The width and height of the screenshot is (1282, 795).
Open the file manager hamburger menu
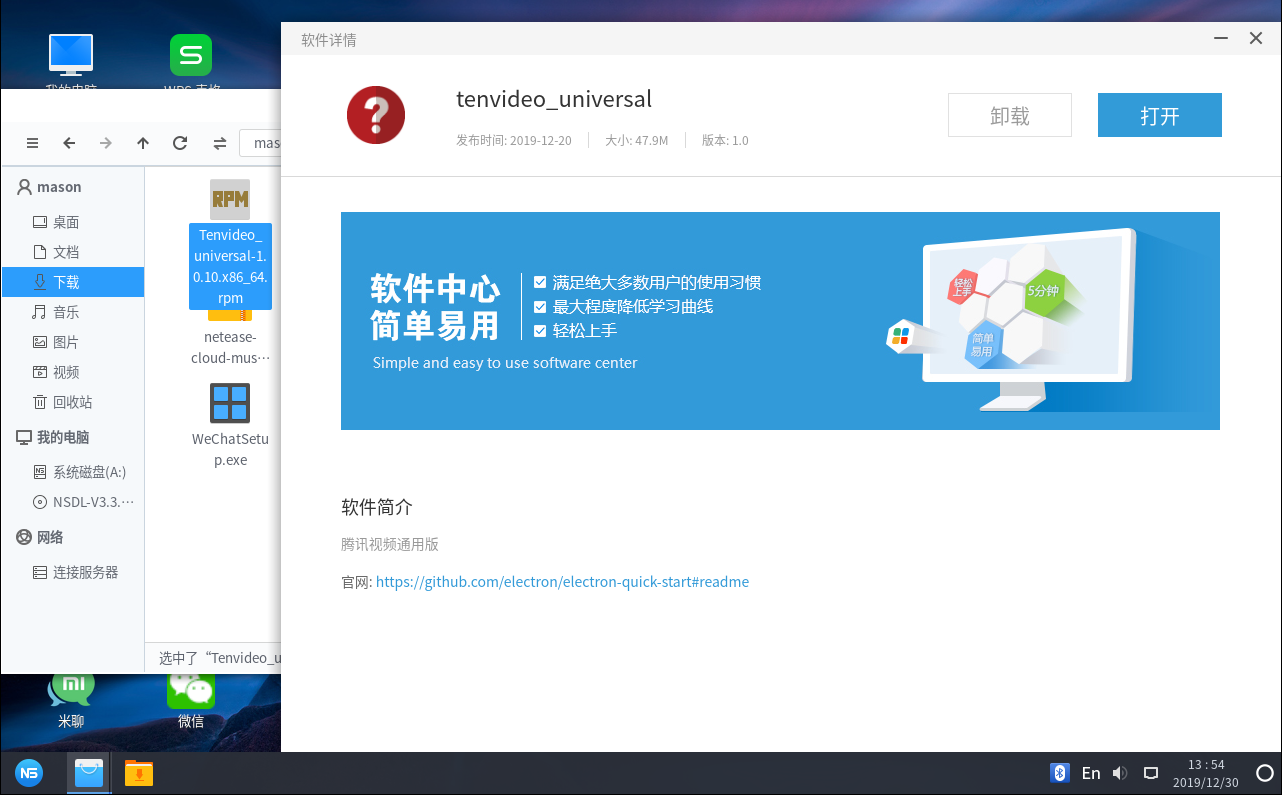point(32,143)
